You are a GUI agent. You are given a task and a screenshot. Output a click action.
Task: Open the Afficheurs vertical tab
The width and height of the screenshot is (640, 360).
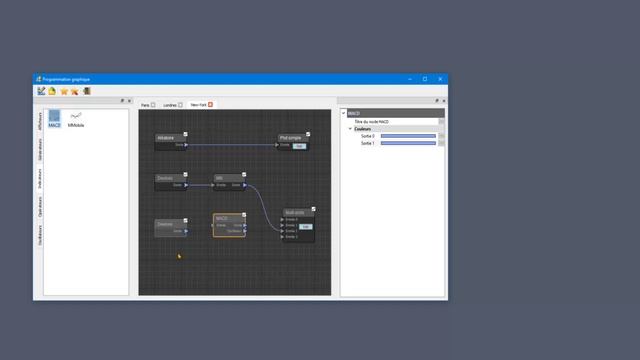coord(40,121)
